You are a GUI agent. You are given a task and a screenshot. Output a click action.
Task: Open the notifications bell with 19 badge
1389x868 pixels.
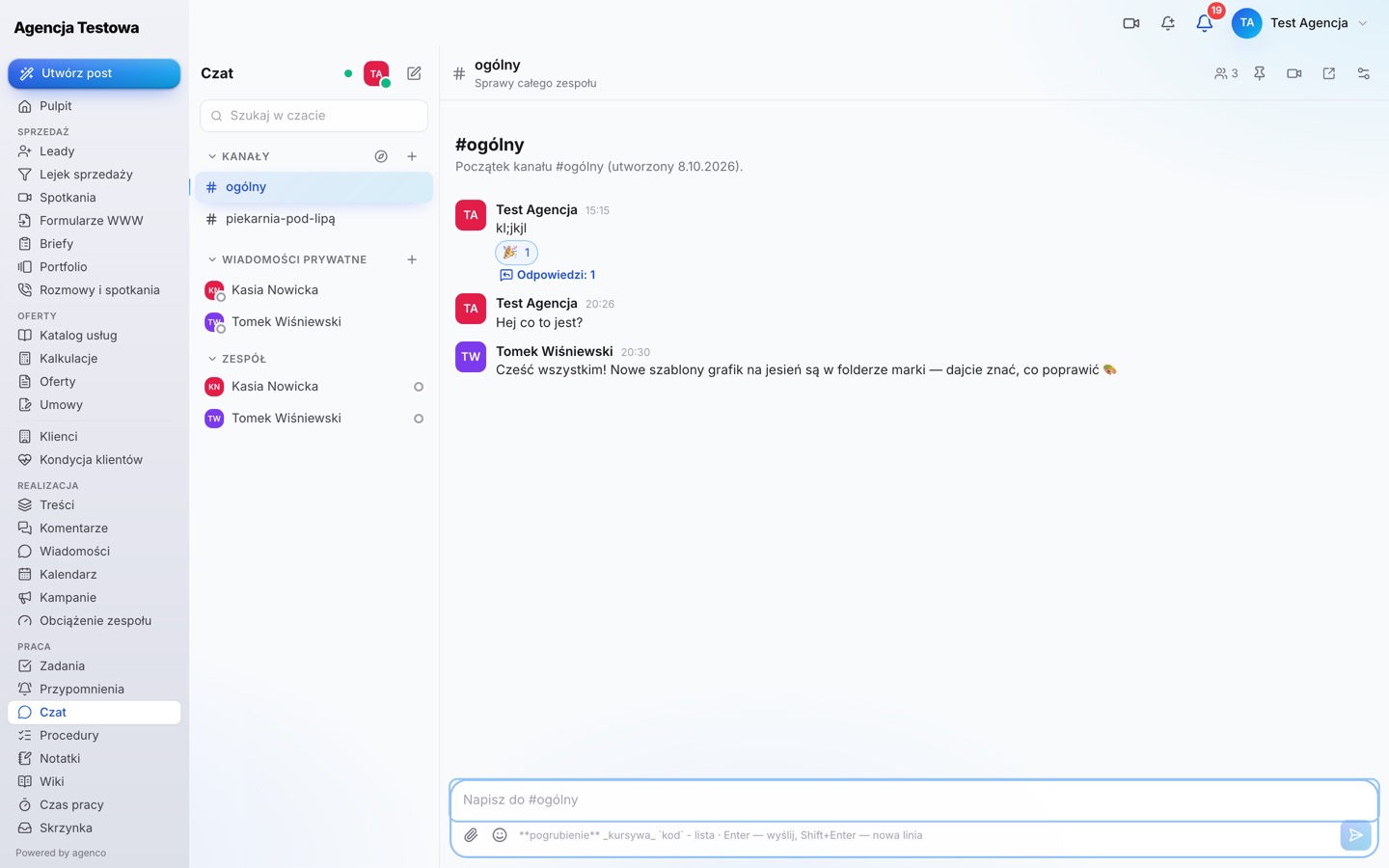tap(1205, 23)
